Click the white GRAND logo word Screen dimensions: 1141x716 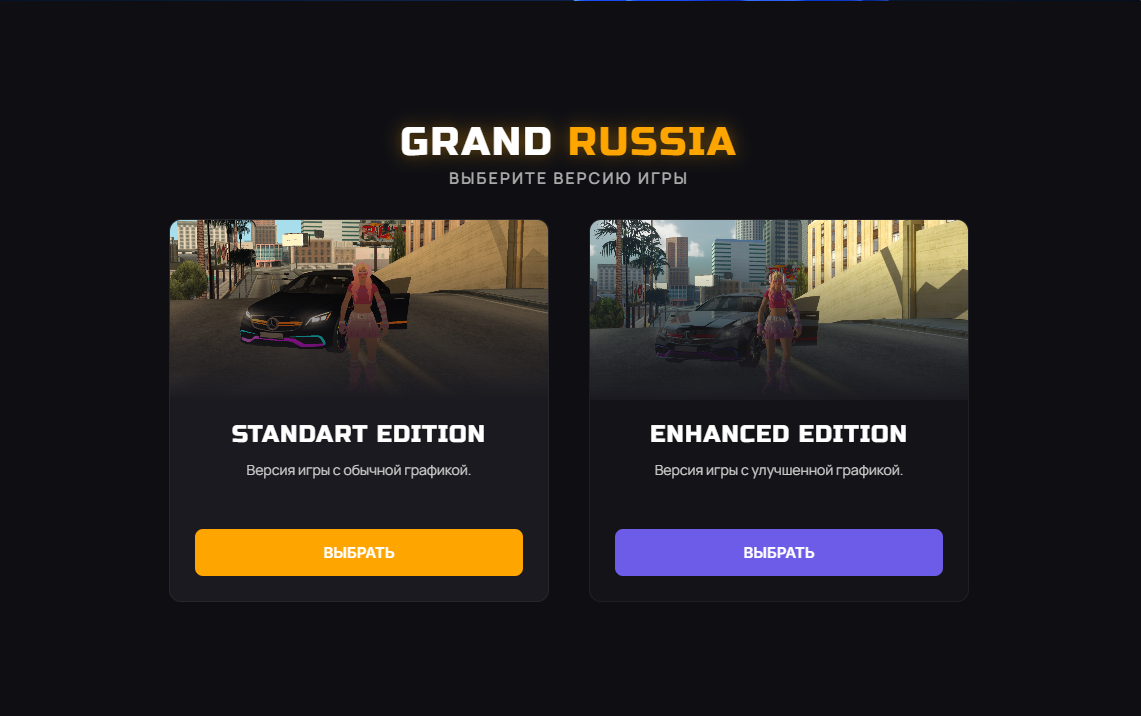point(477,141)
